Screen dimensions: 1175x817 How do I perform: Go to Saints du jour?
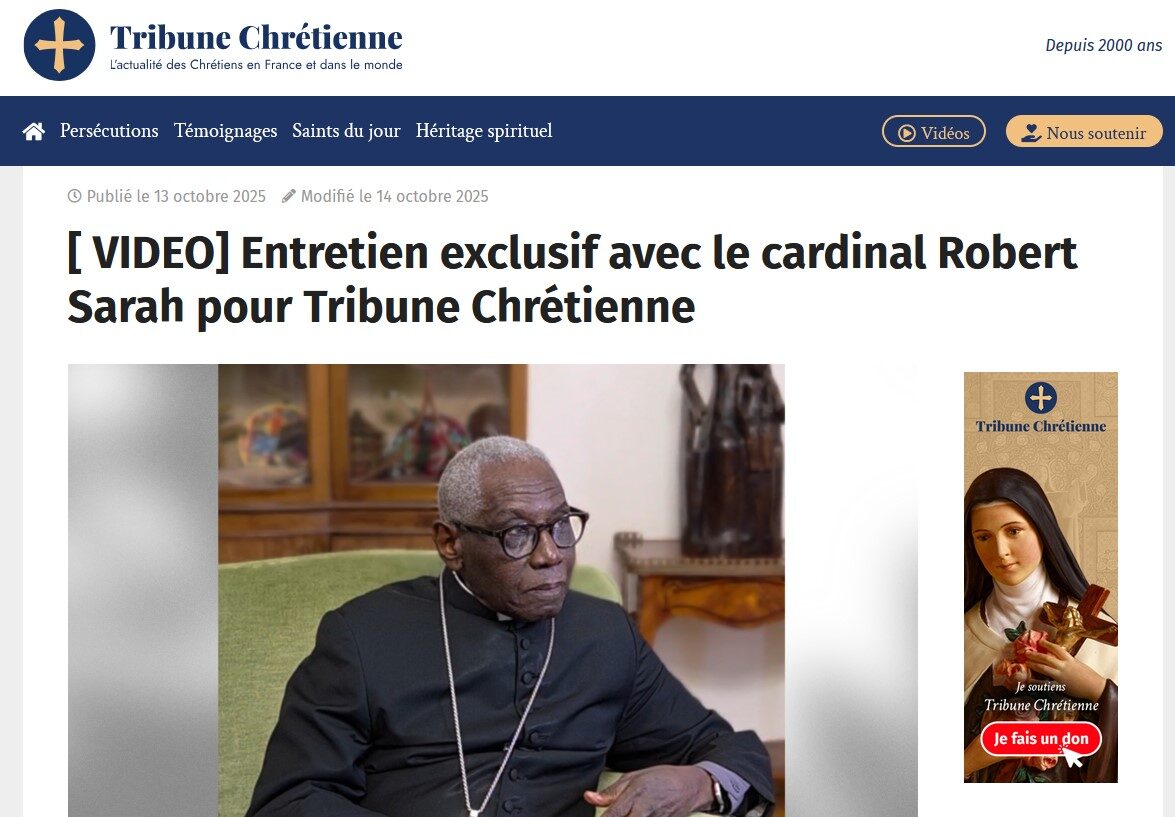346,130
